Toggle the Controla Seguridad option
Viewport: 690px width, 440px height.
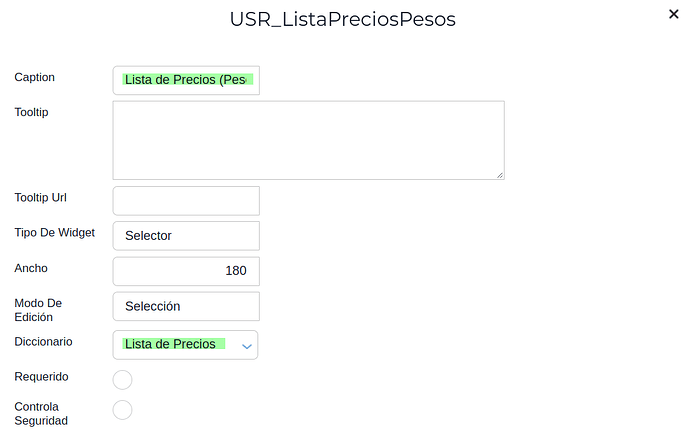click(122, 409)
